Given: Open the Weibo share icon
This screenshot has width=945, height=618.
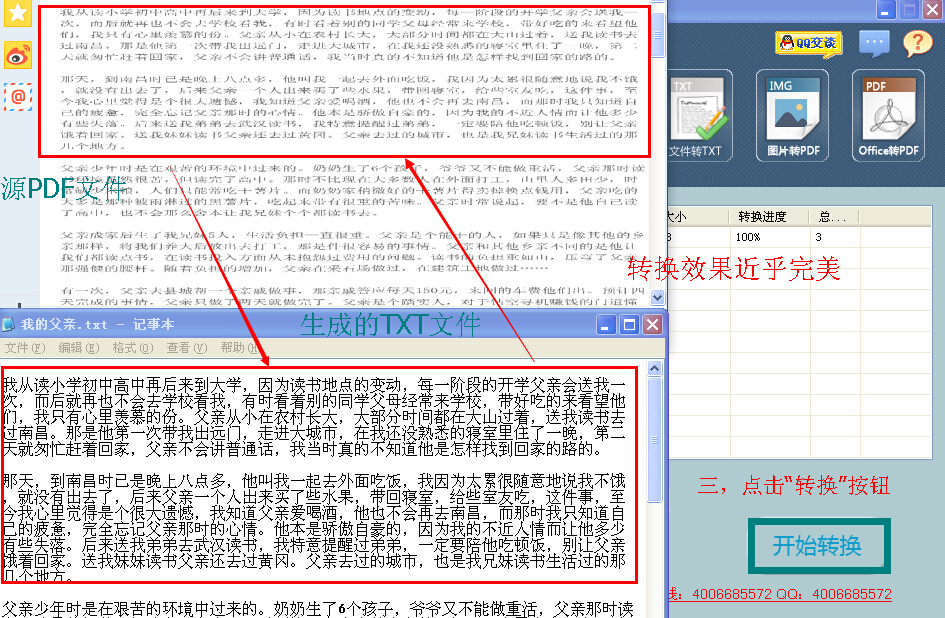Looking at the screenshot, I should click(17, 56).
